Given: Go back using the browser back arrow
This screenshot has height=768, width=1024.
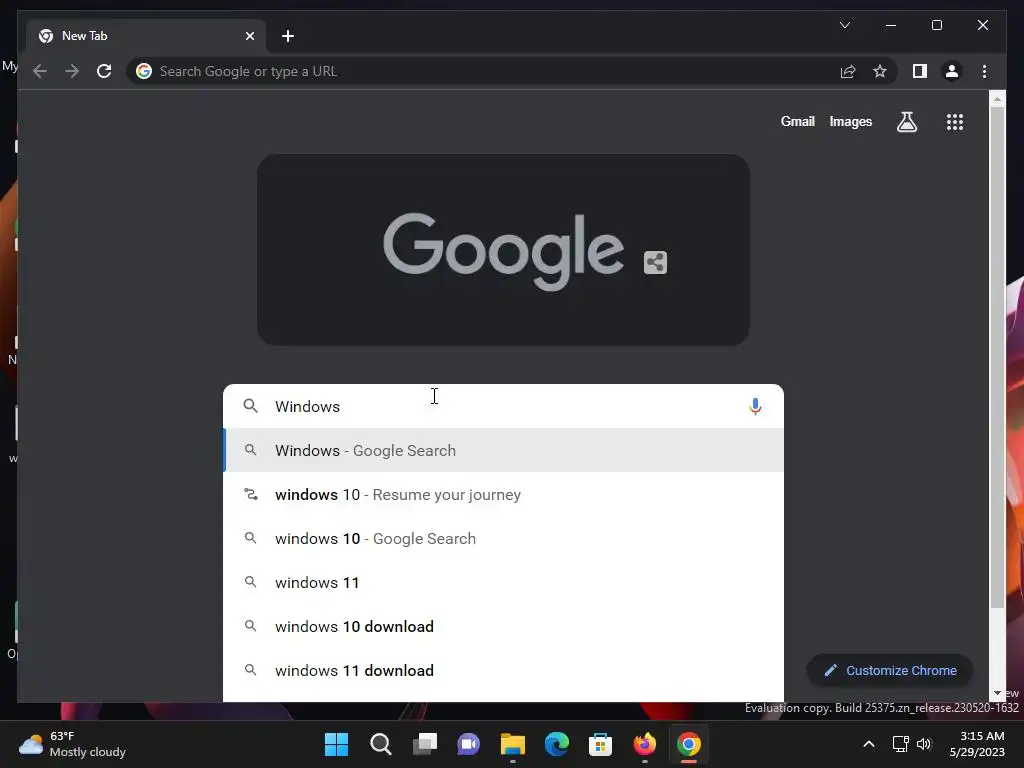Looking at the screenshot, I should pyautogui.click(x=40, y=71).
